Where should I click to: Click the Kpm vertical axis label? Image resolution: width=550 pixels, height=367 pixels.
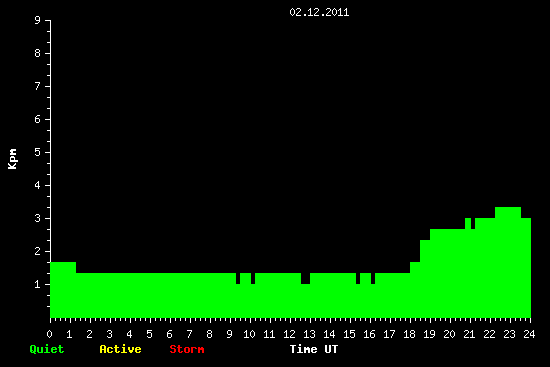pyautogui.click(x=12, y=159)
